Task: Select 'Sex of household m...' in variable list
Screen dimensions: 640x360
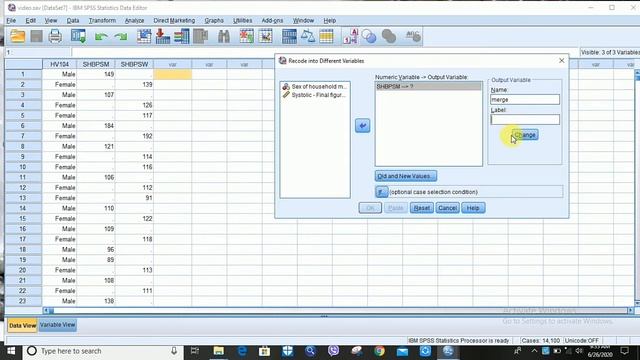Action: click(x=315, y=87)
